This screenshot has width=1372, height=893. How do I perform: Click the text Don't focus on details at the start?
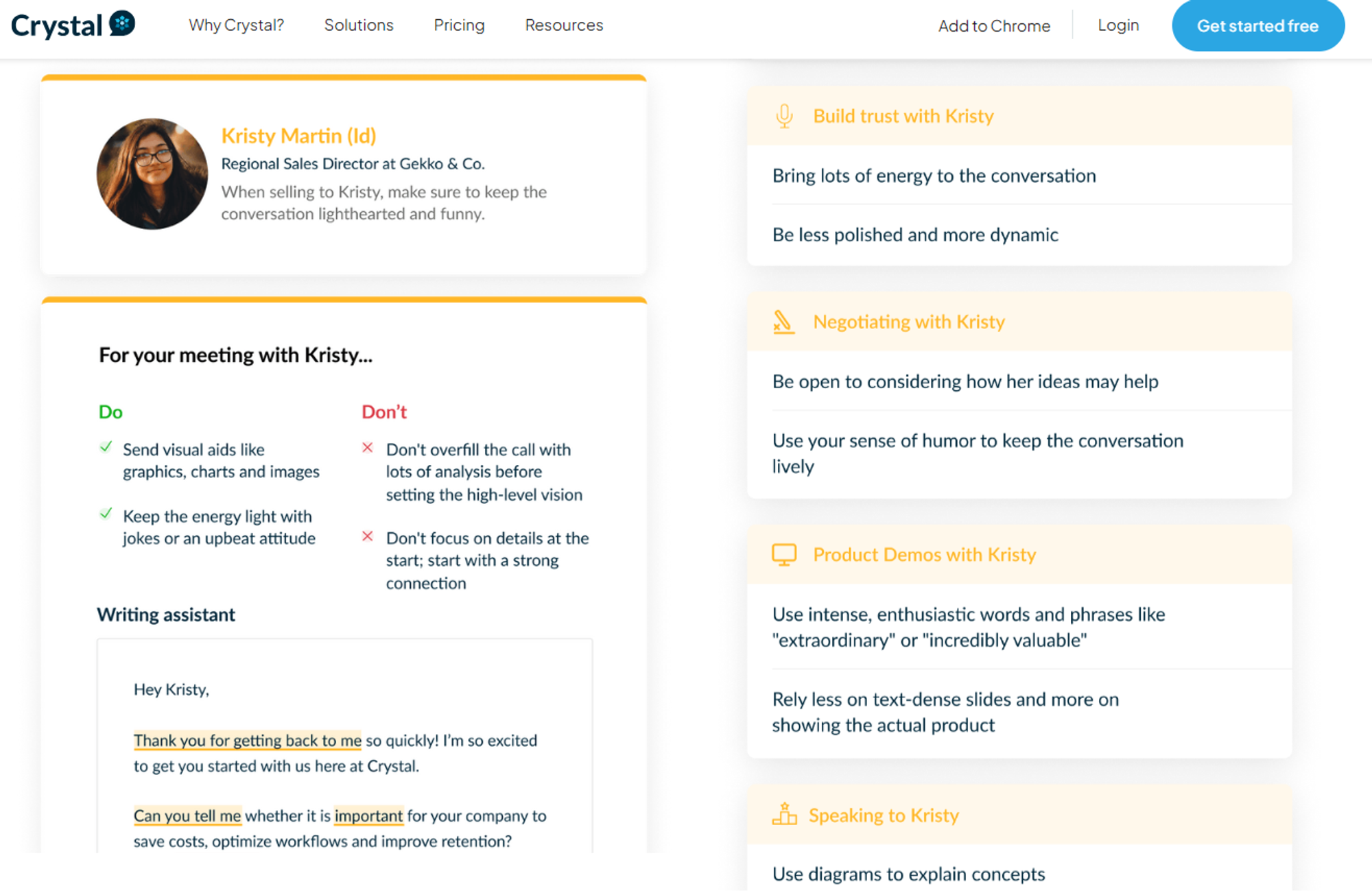(487, 560)
